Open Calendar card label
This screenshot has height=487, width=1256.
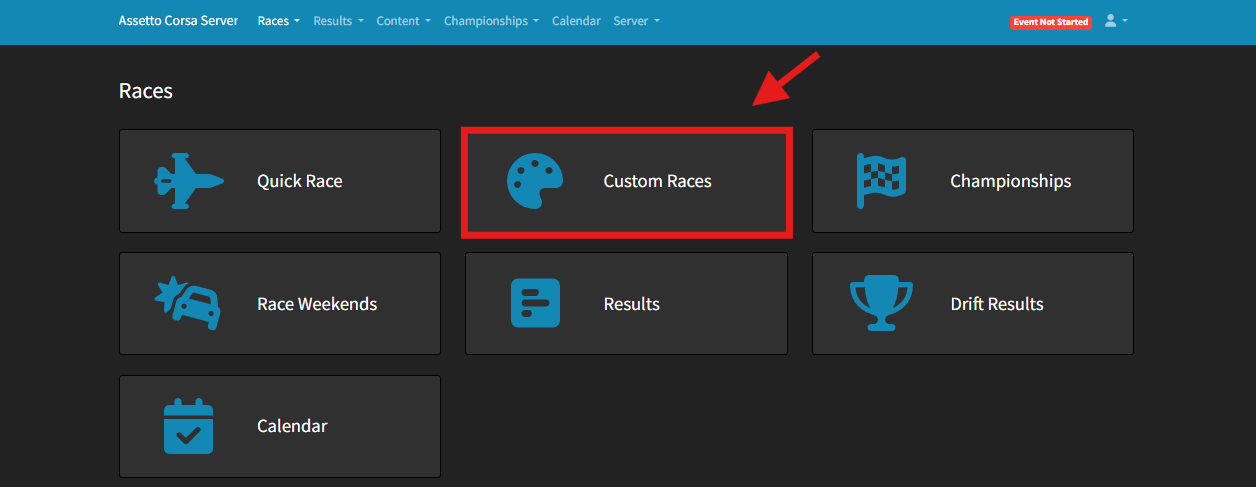(292, 426)
